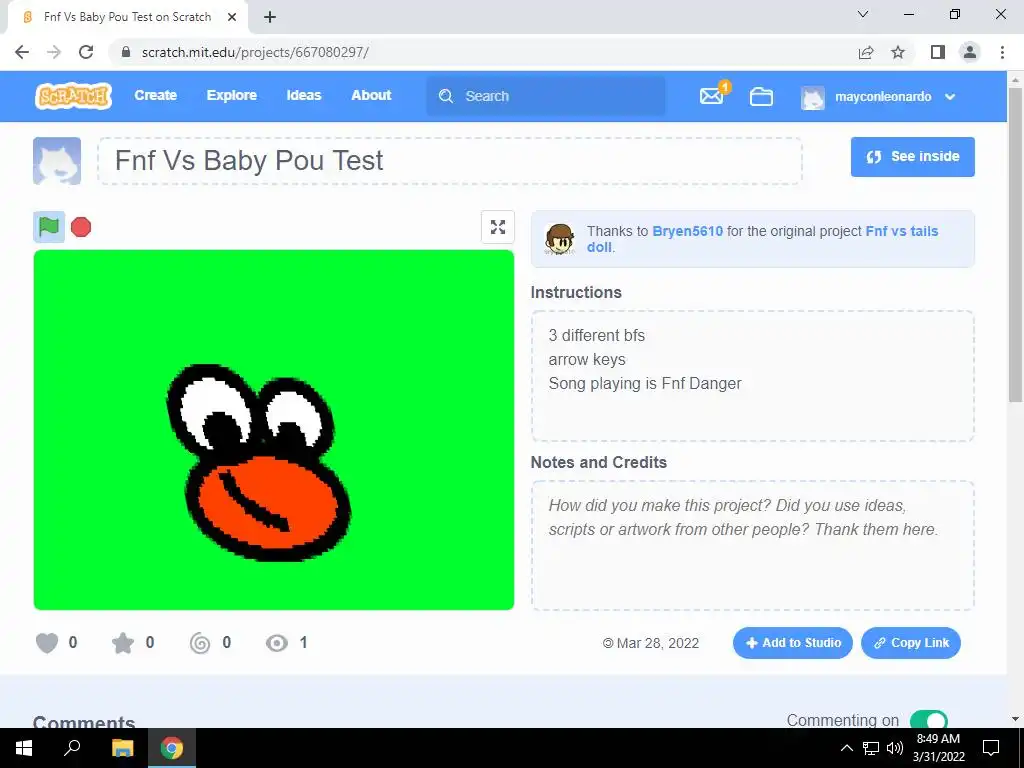This screenshot has height=768, width=1024.
Task: Share this page via the share icon
Action: click(x=866, y=52)
